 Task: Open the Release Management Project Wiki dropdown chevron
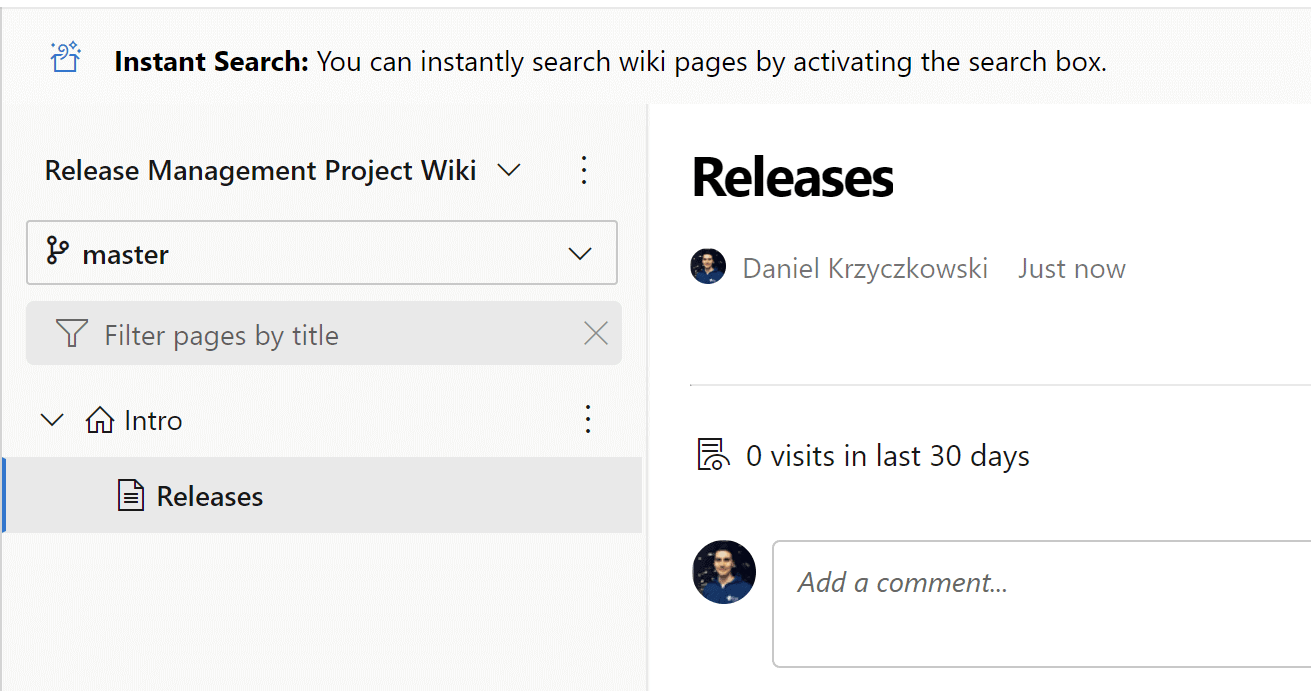coord(509,171)
